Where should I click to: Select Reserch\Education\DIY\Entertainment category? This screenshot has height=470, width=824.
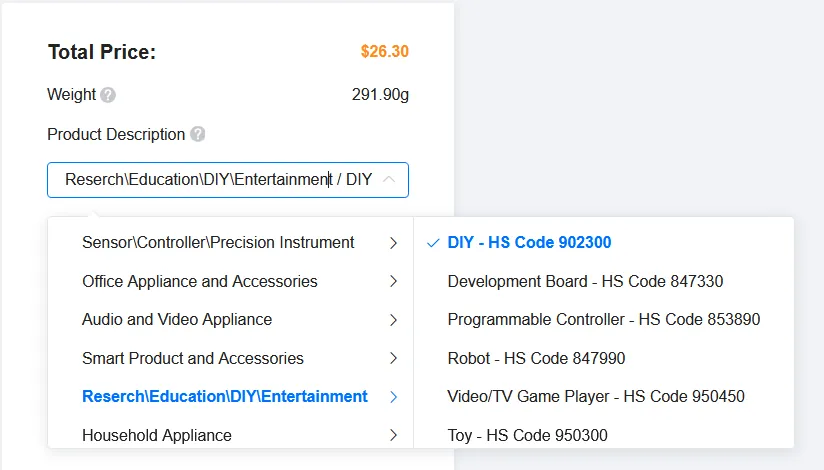pyautogui.click(x=225, y=397)
